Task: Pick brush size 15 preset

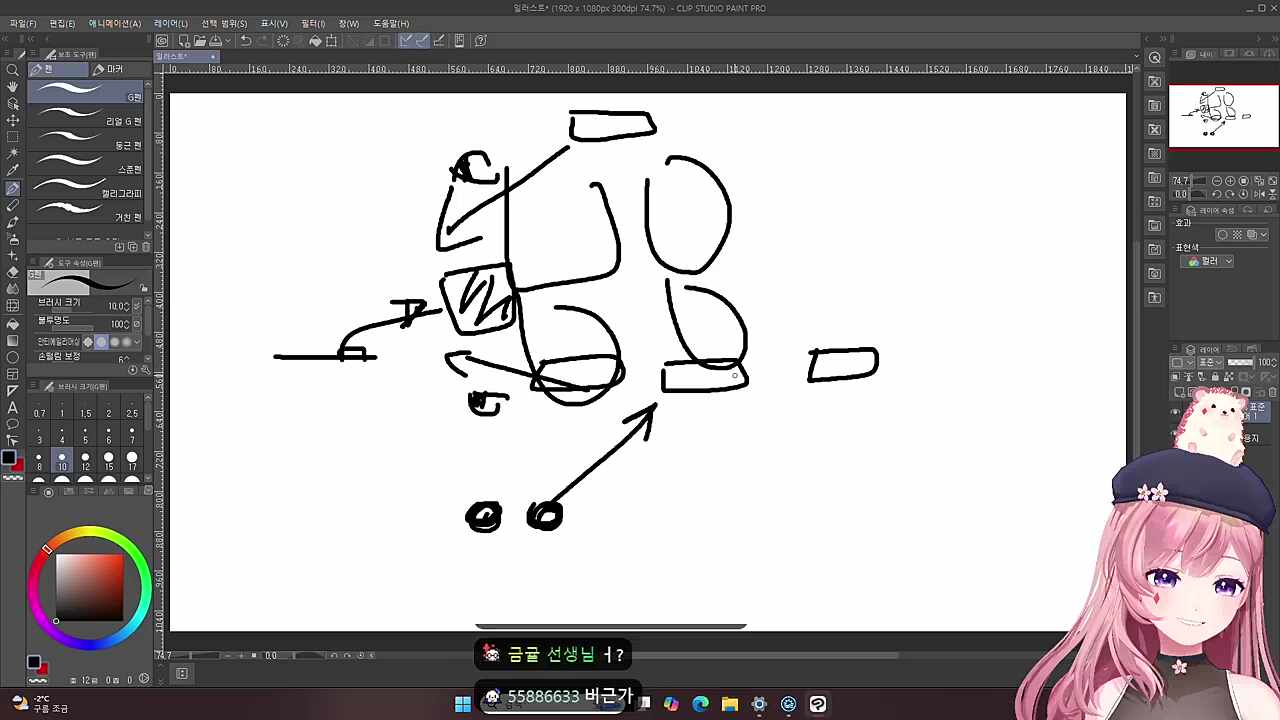Action: (108, 462)
